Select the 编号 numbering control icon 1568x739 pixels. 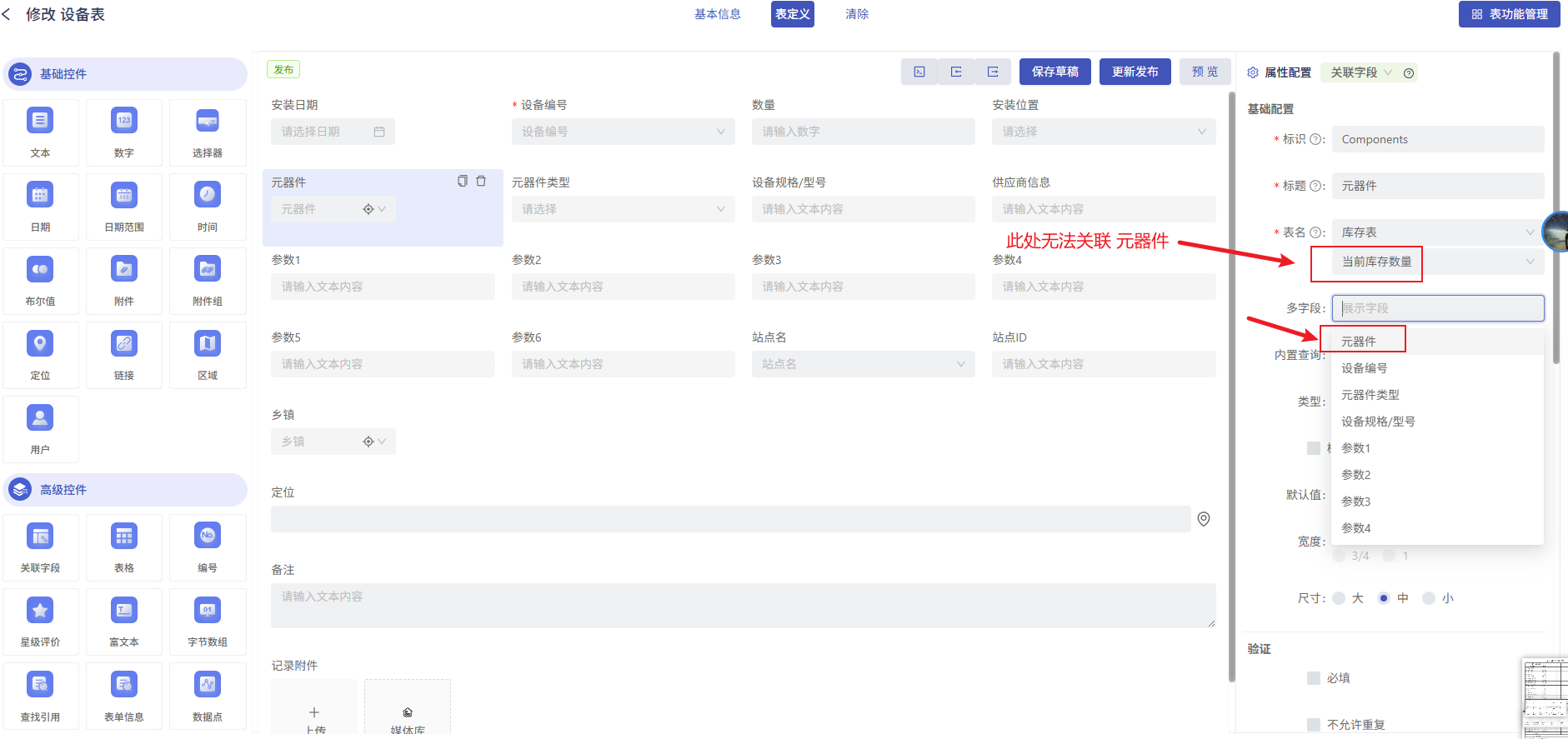[208, 536]
